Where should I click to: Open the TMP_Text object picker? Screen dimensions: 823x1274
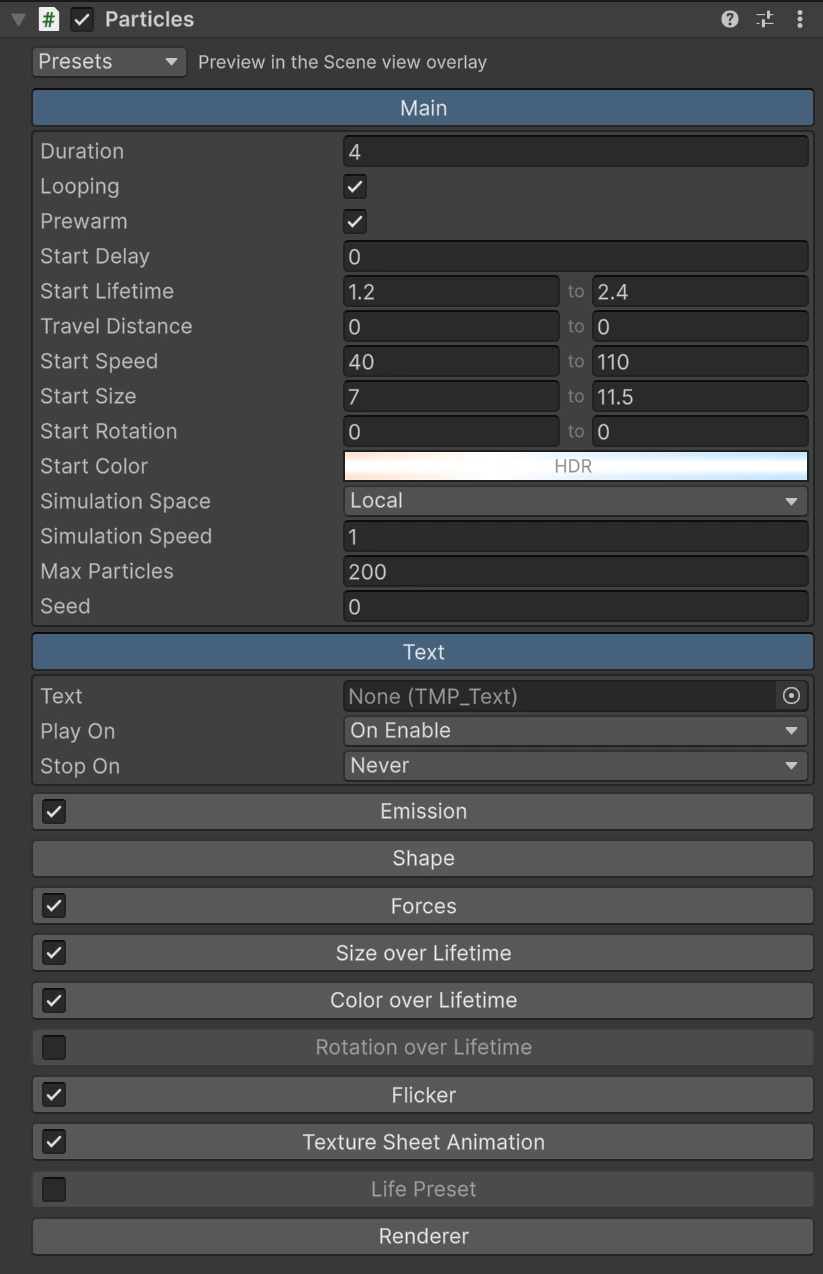click(x=792, y=696)
